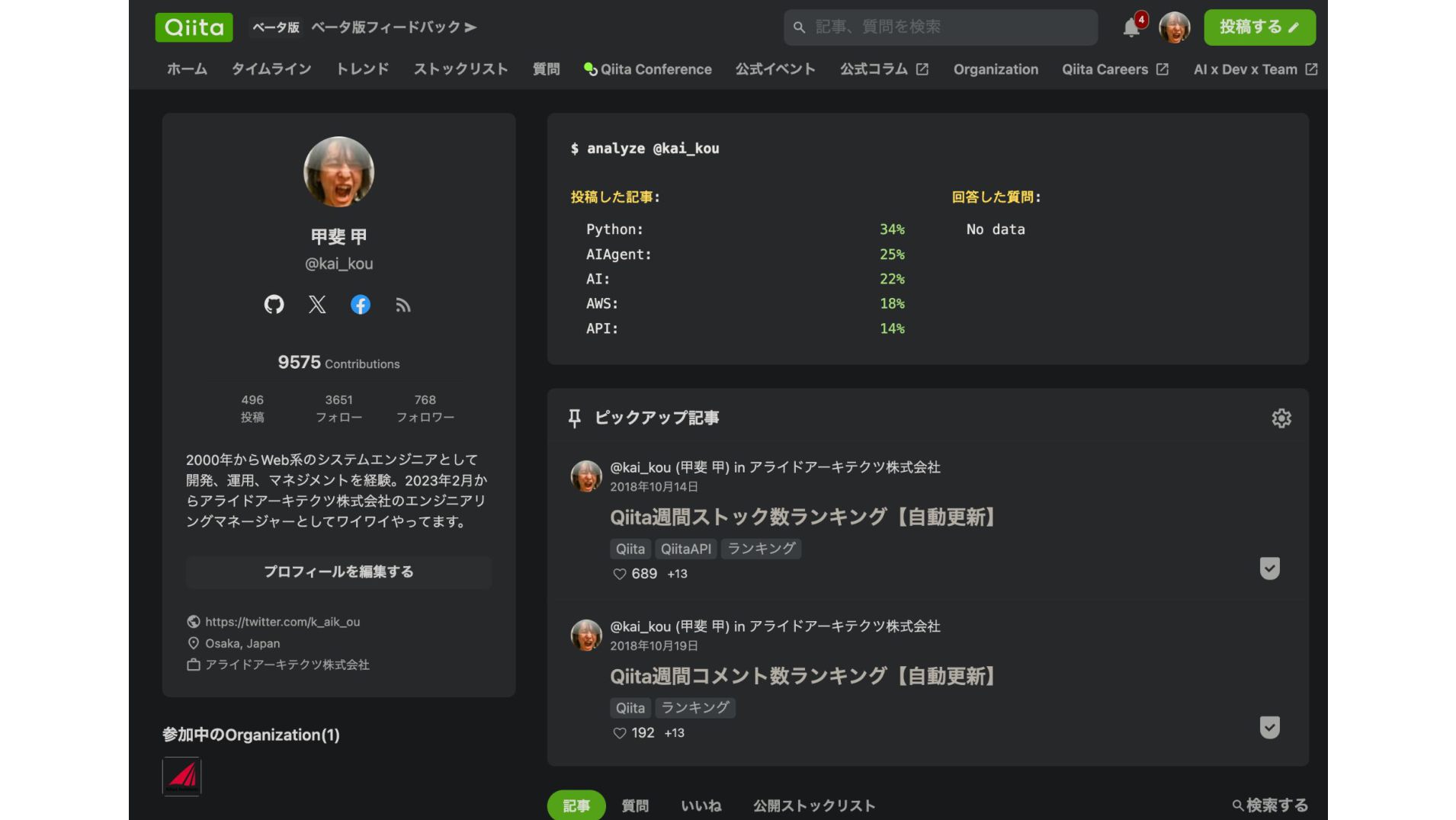Open Organization navigation item
1456x820 pixels.
tap(996, 69)
